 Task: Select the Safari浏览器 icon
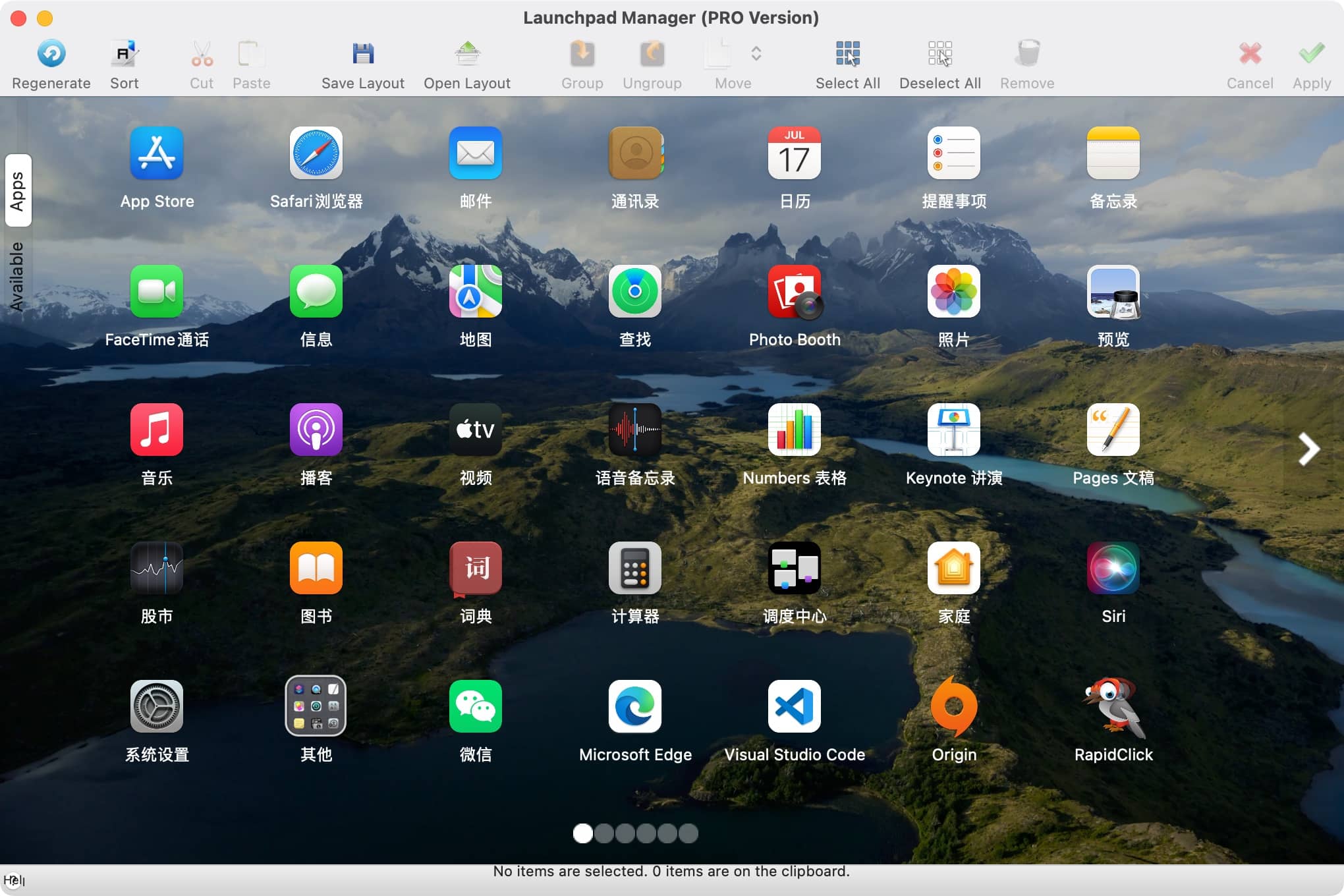coord(316,153)
